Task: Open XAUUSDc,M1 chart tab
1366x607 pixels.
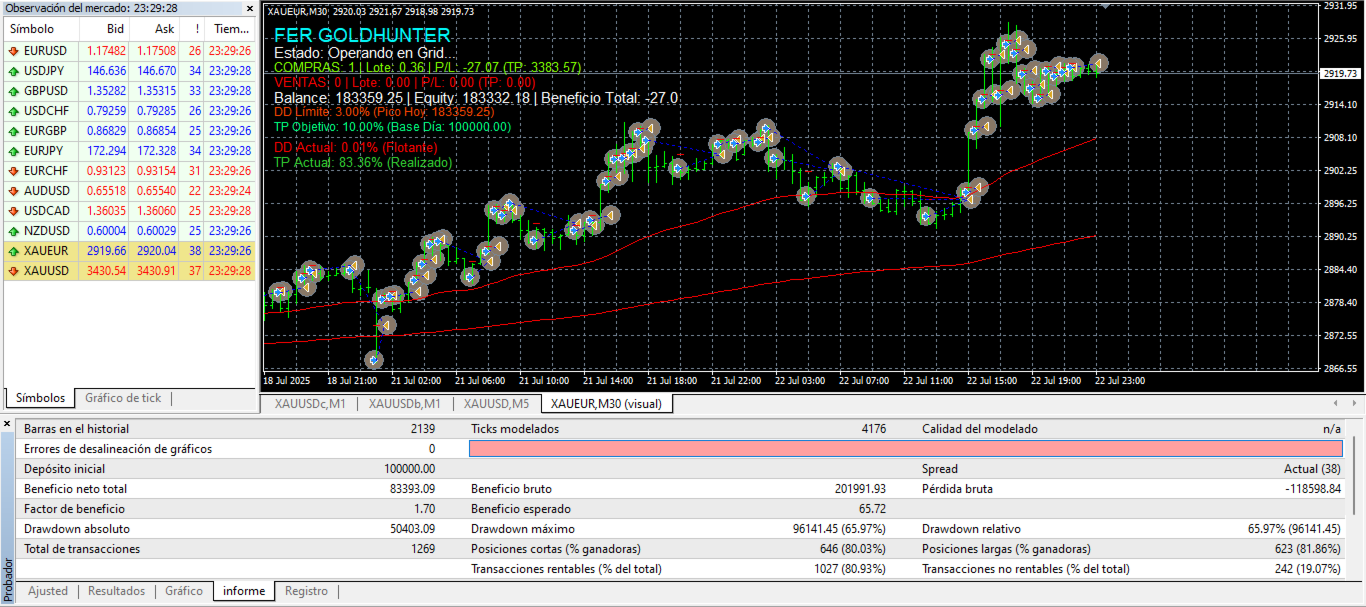Action: click(x=309, y=404)
